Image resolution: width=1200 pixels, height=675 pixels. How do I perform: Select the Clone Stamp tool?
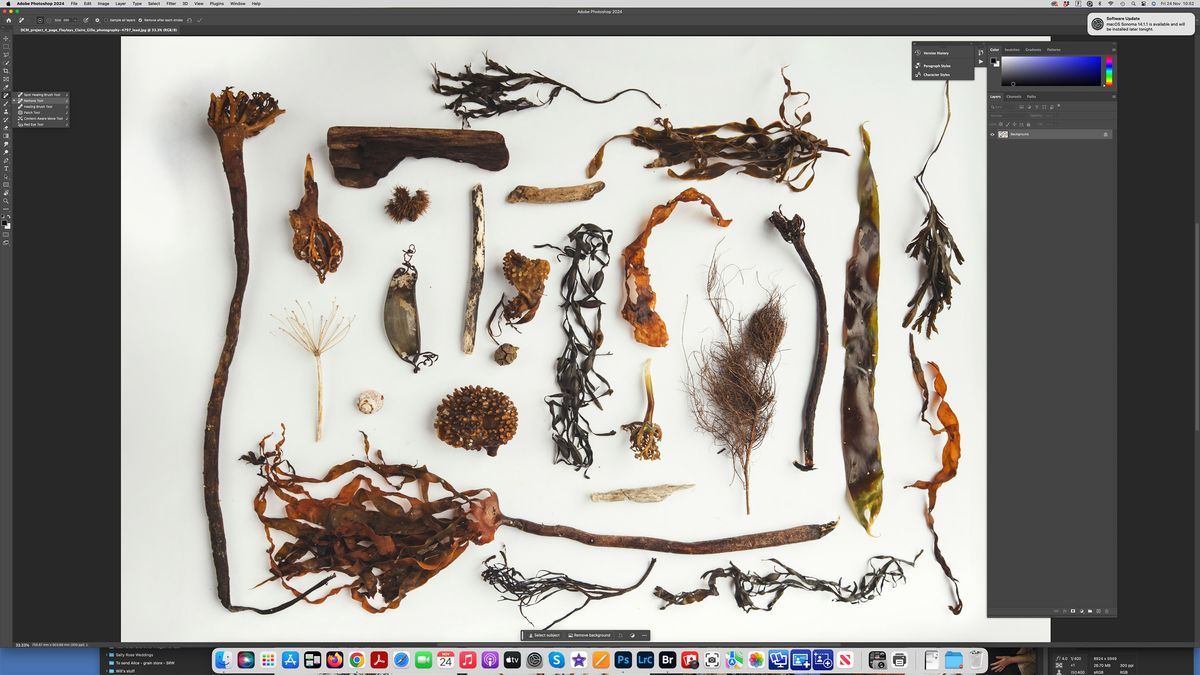click(5, 112)
